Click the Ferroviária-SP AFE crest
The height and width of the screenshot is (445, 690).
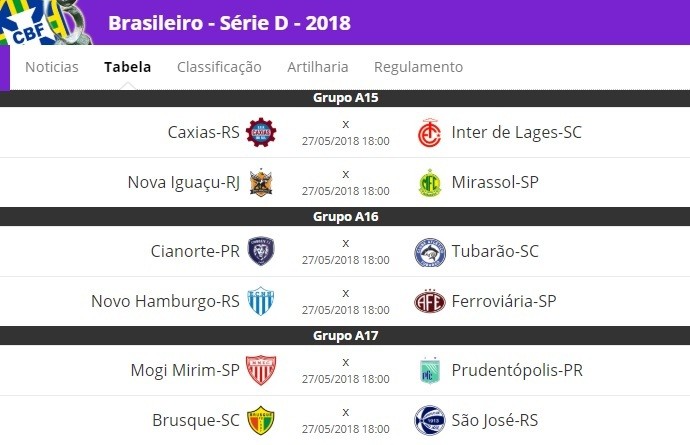point(430,302)
